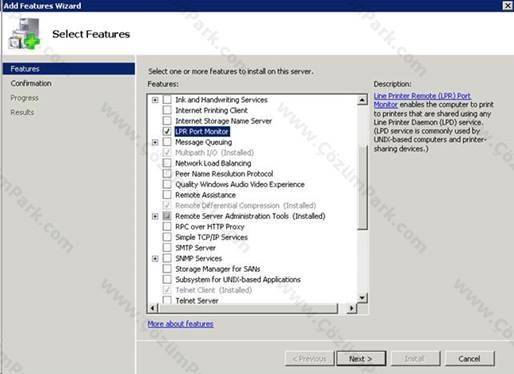Select the SMTP Server label

click(x=196, y=248)
